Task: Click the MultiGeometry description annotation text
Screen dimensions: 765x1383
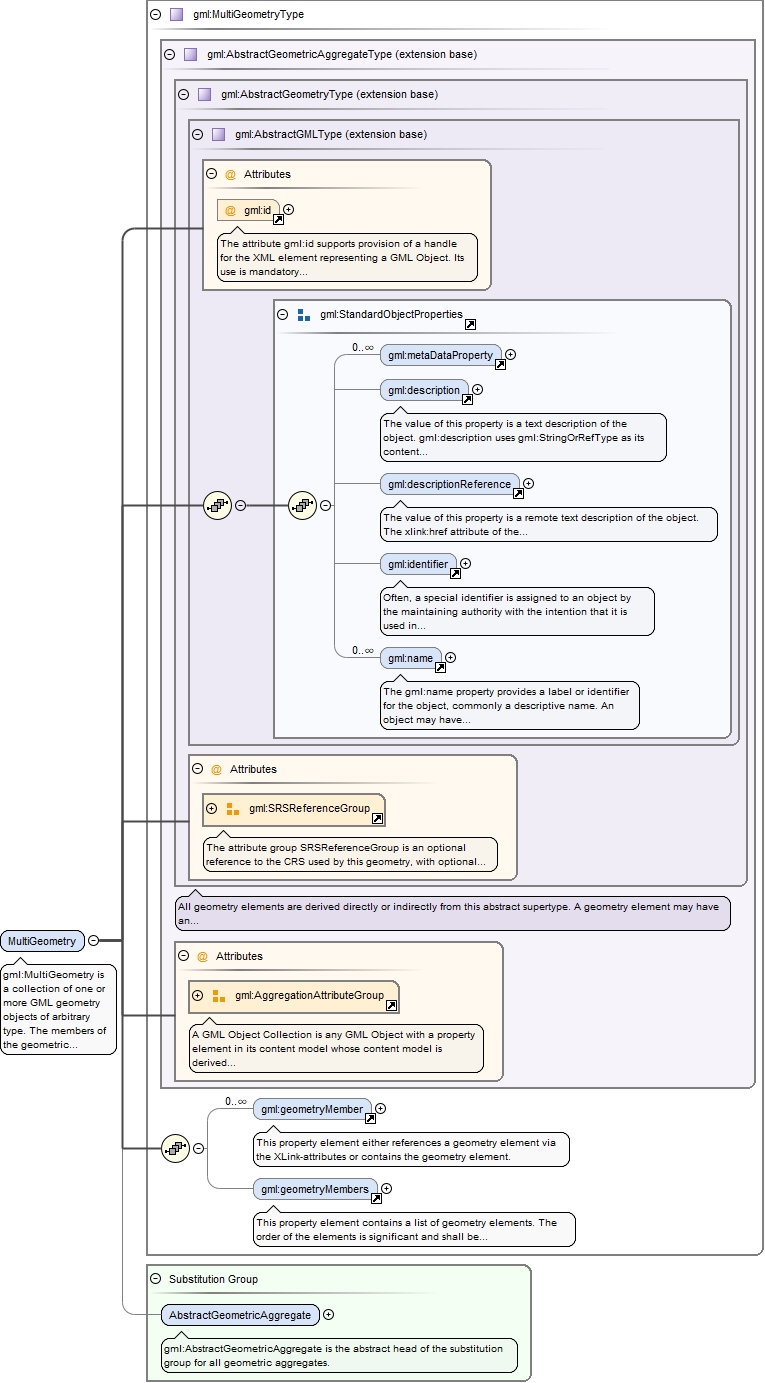Action: [58, 1008]
